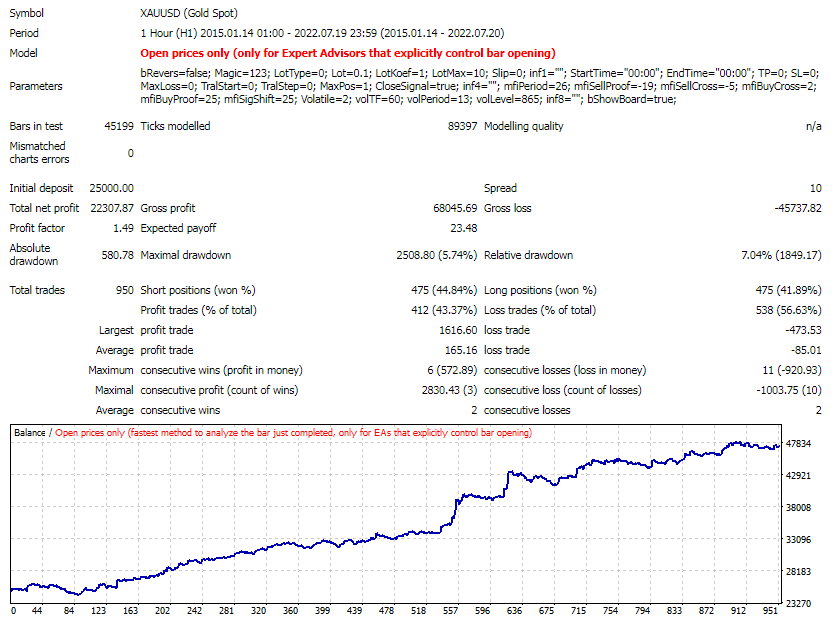This screenshot has width=836, height=623.
Task: Click the Model label
Action: point(23,53)
